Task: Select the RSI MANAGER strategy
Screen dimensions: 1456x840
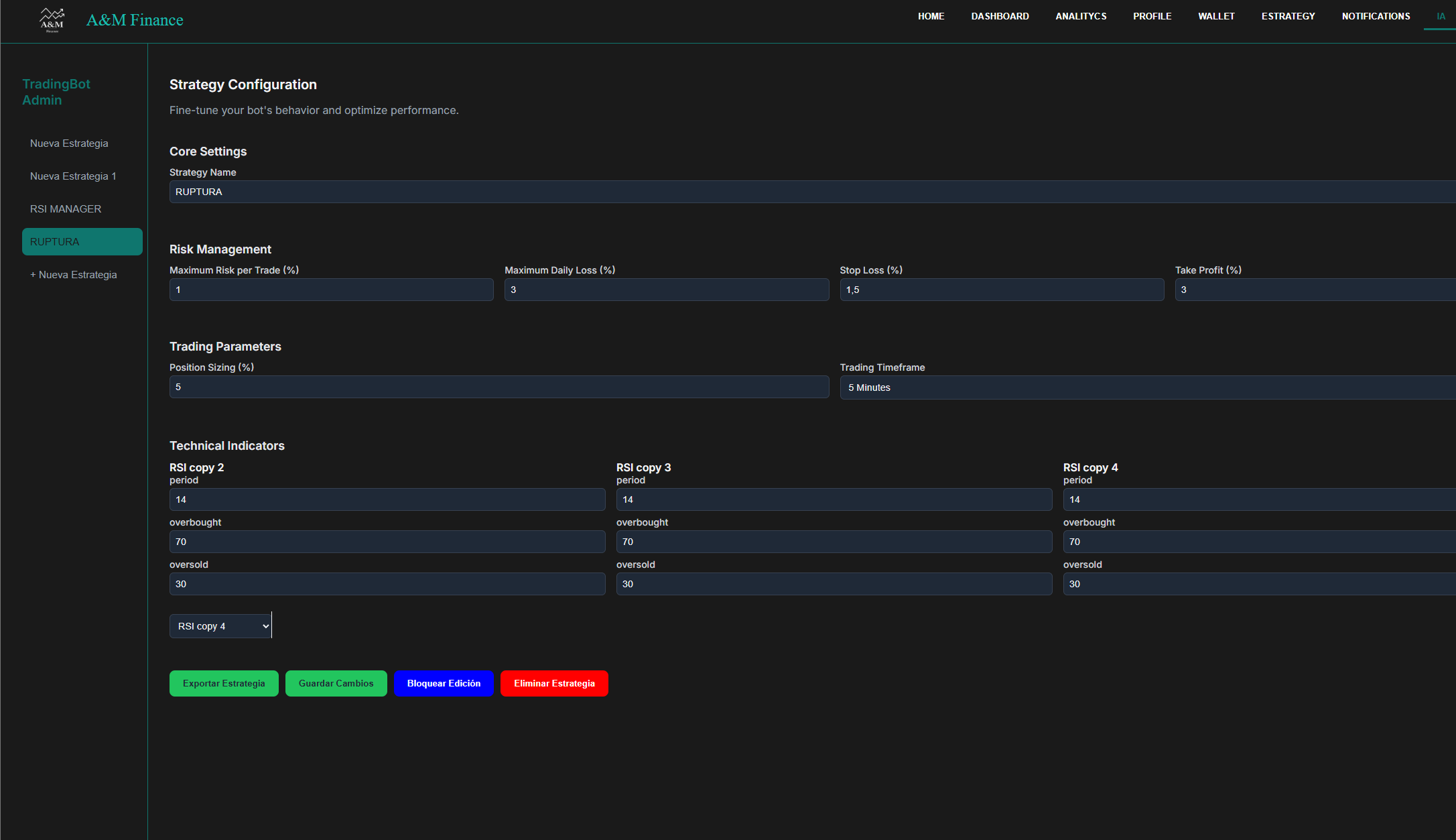Action: pyautogui.click(x=66, y=209)
